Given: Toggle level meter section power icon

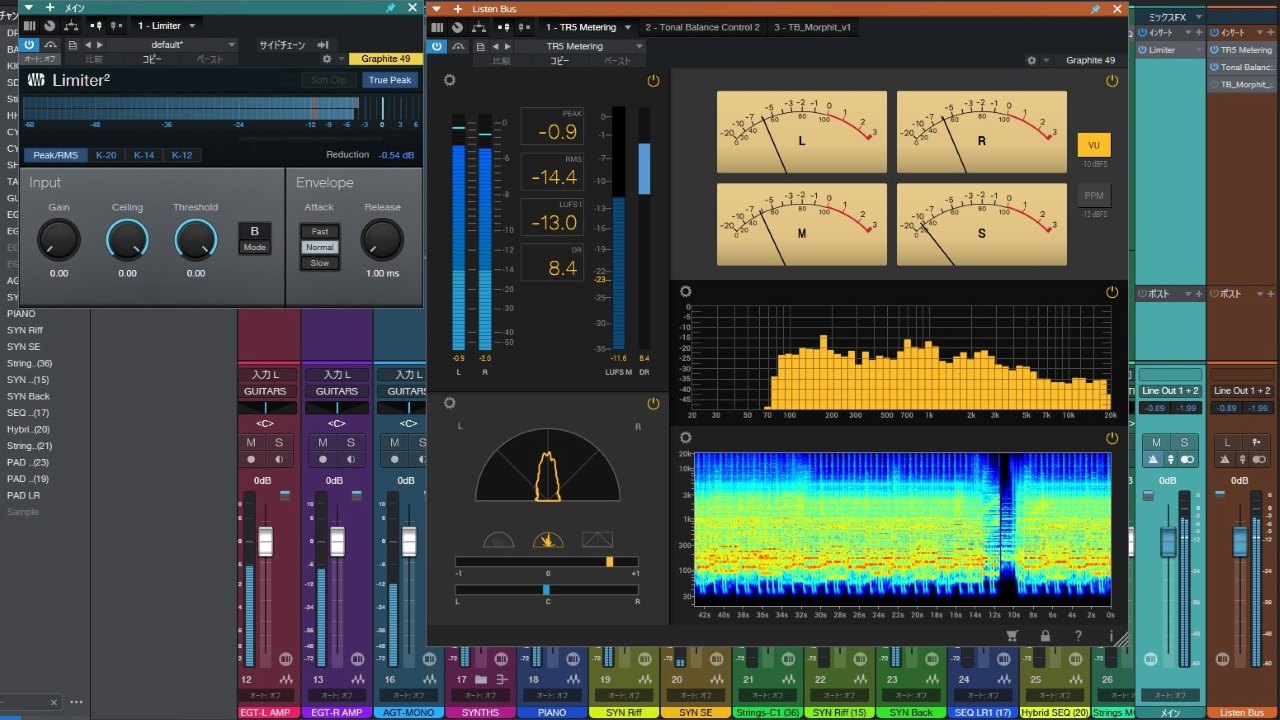Looking at the screenshot, I should point(653,80).
